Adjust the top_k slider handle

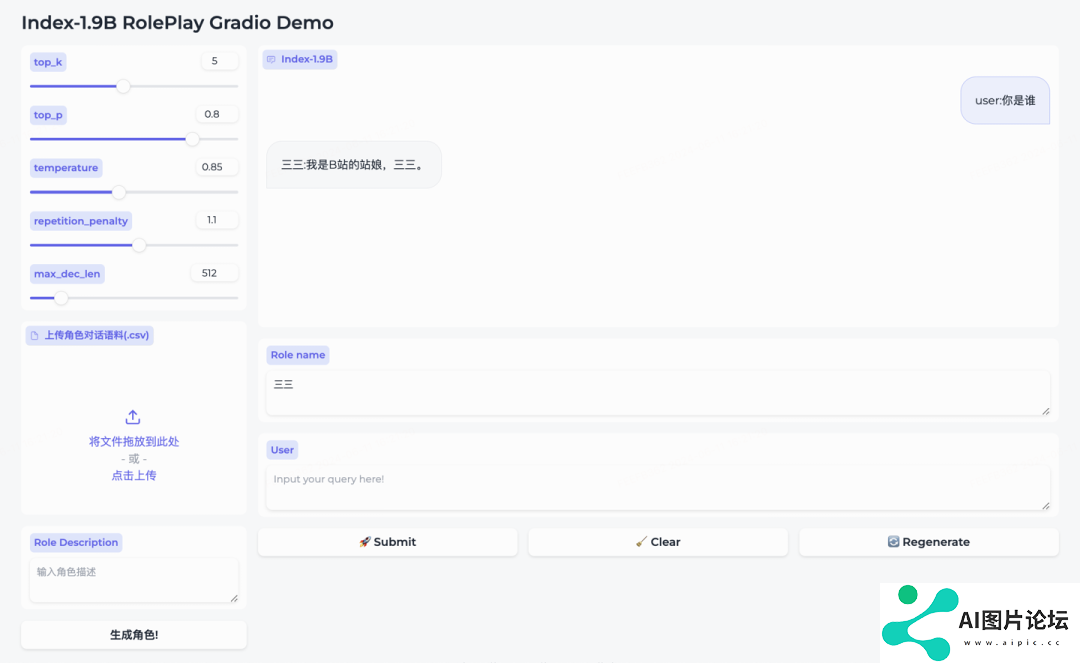[123, 86]
